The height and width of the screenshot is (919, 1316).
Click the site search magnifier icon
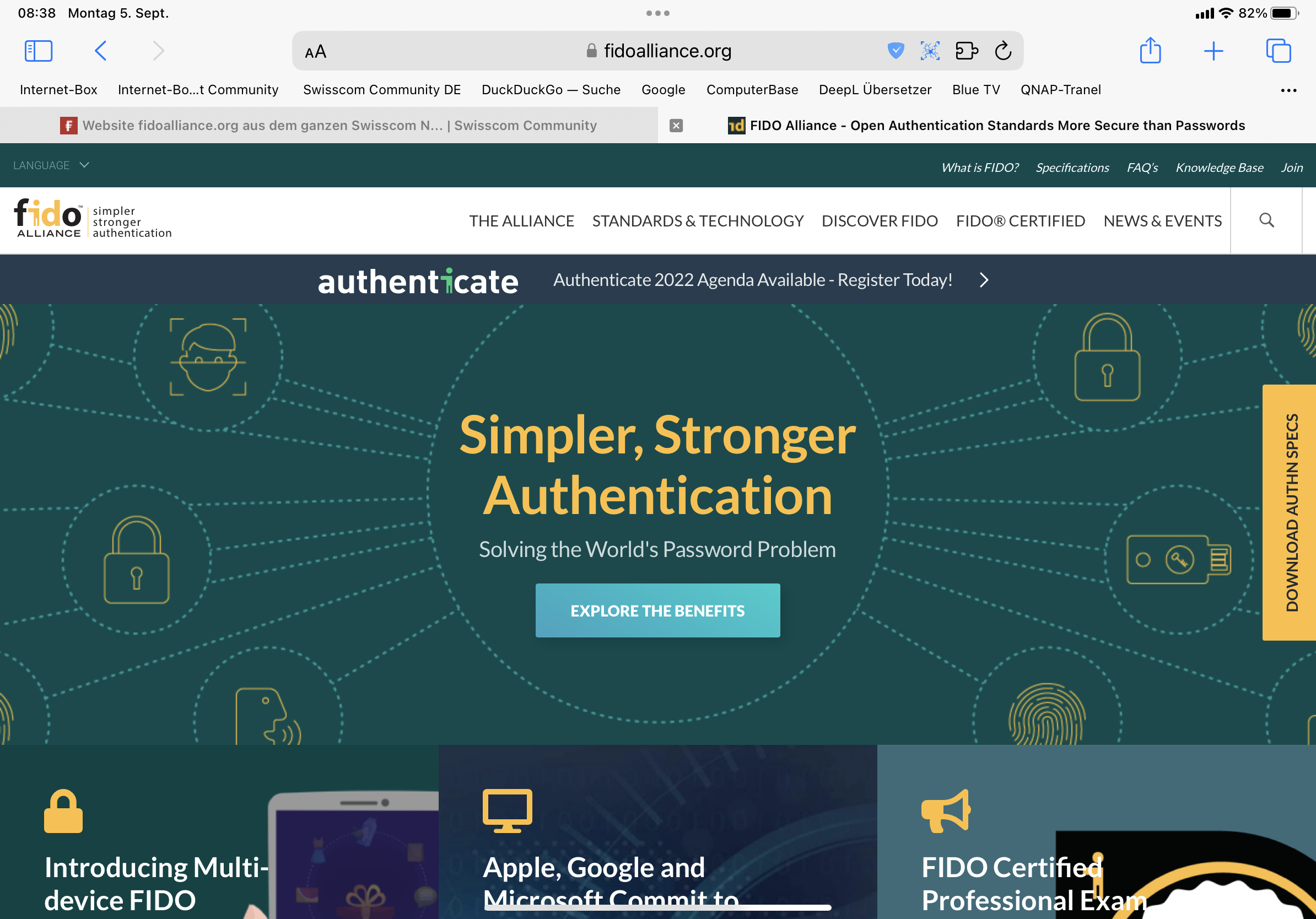pyautogui.click(x=1266, y=220)
